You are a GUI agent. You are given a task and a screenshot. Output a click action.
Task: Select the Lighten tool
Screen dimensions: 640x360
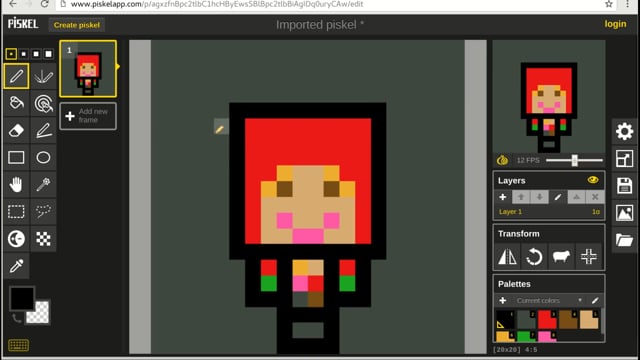click(x=16, y=239)
